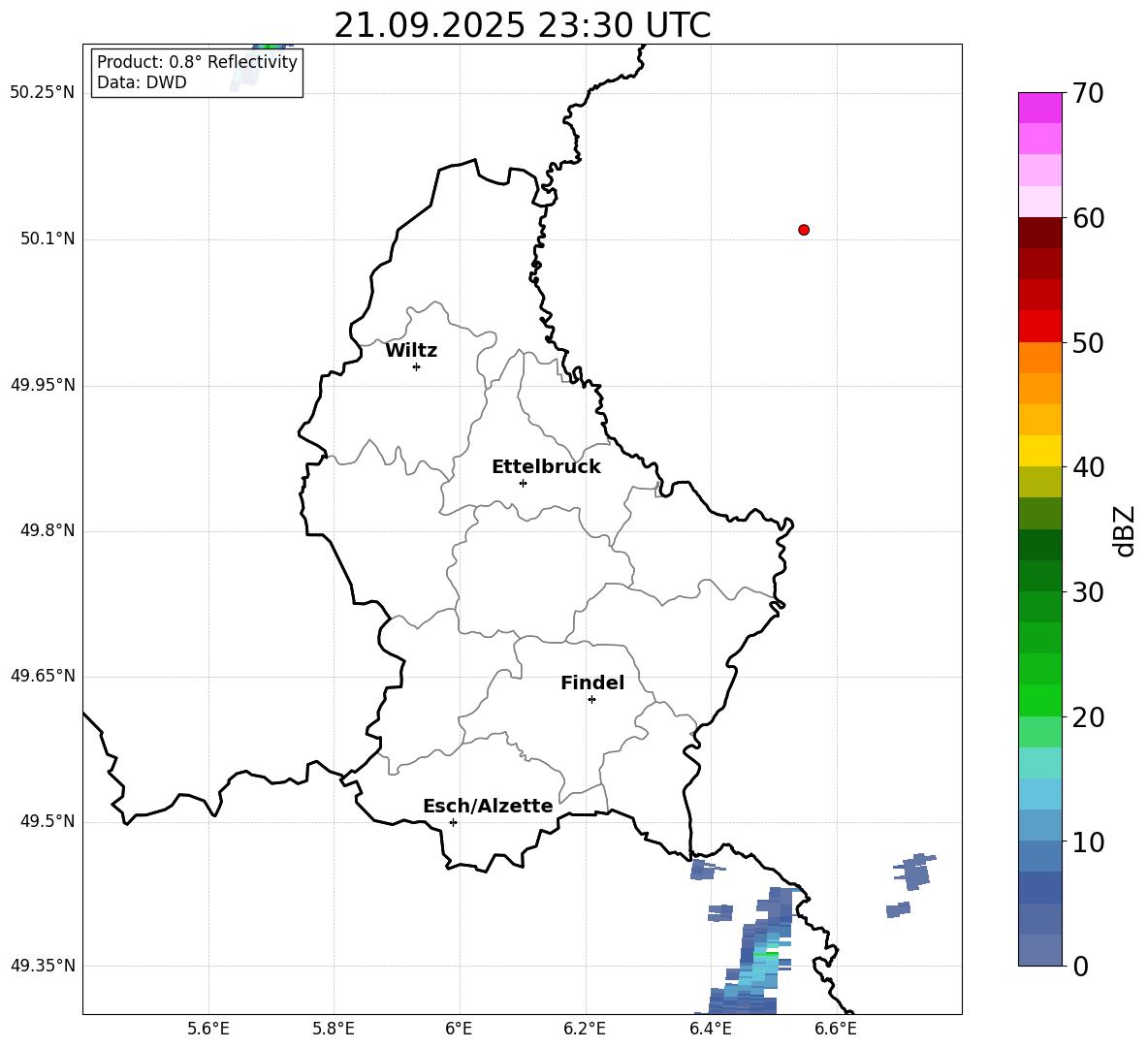
Task: Click the orange colorbar segment below 50
Action: pyautogui.click(x=1039, y=358)
